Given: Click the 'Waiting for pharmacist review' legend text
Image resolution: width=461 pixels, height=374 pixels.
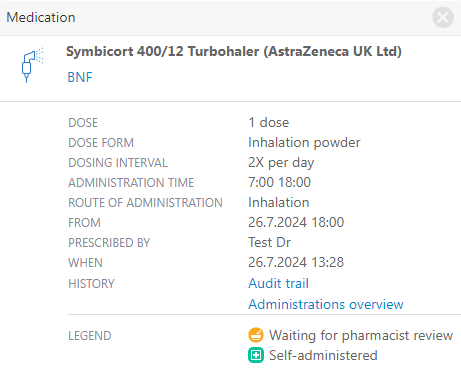Looking at the screenshot, I should pos(361,335).
